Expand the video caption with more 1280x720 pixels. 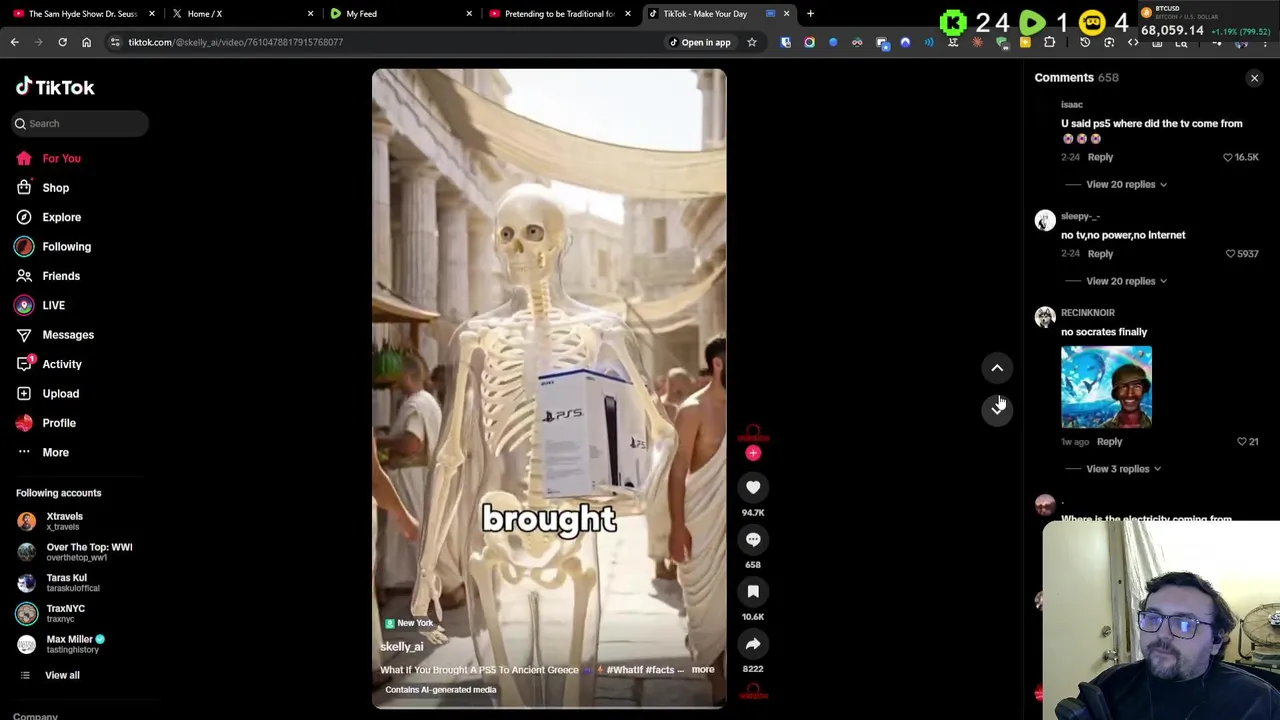(702, 670)
